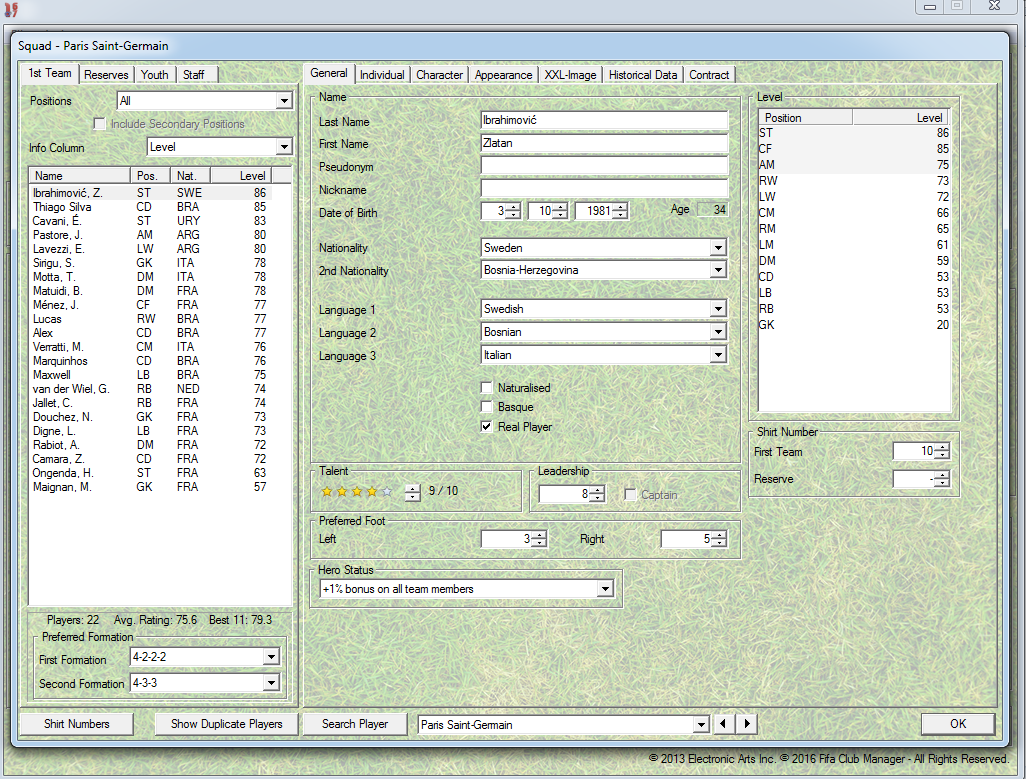Confirm with the OK button
Image resolution: width=1026 pixels, height=779 pixels.
tap(958, 723)
